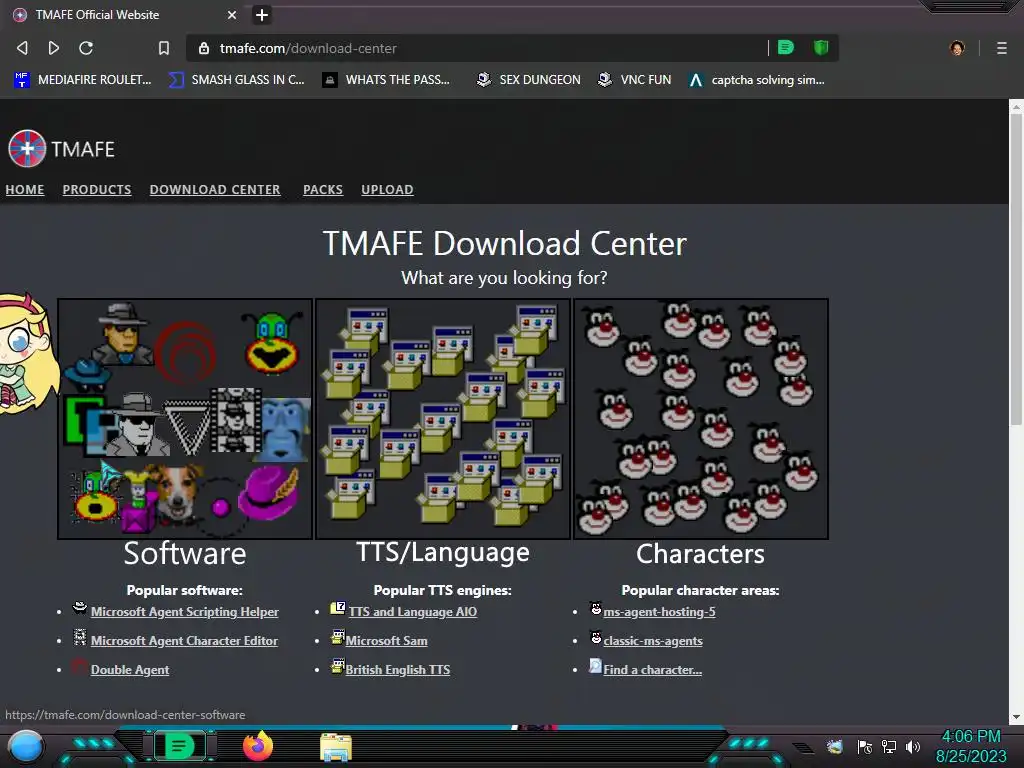Launch Firefox from the taskbar

coord(258,746)
